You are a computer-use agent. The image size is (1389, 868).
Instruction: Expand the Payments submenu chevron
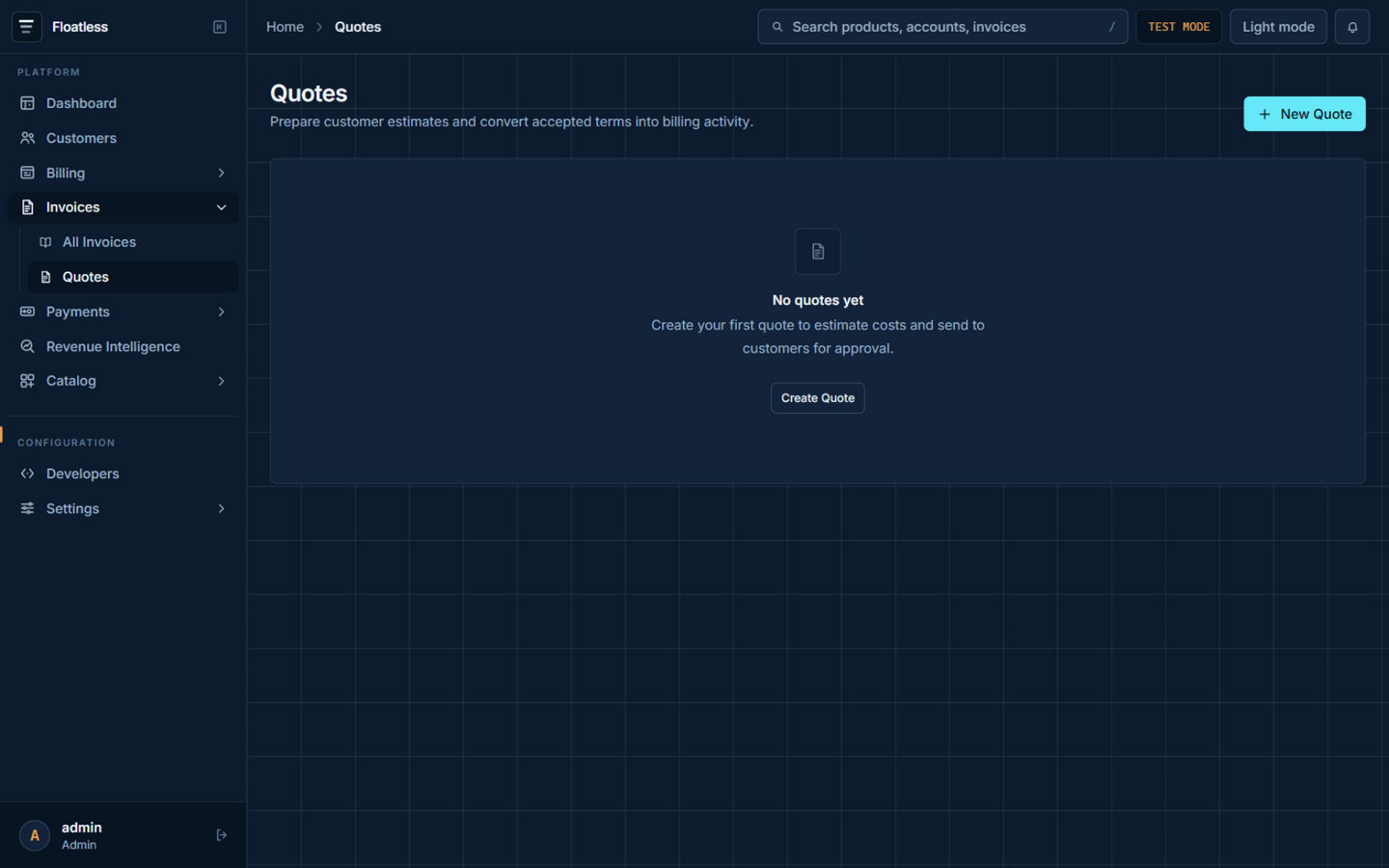point(221,312)
